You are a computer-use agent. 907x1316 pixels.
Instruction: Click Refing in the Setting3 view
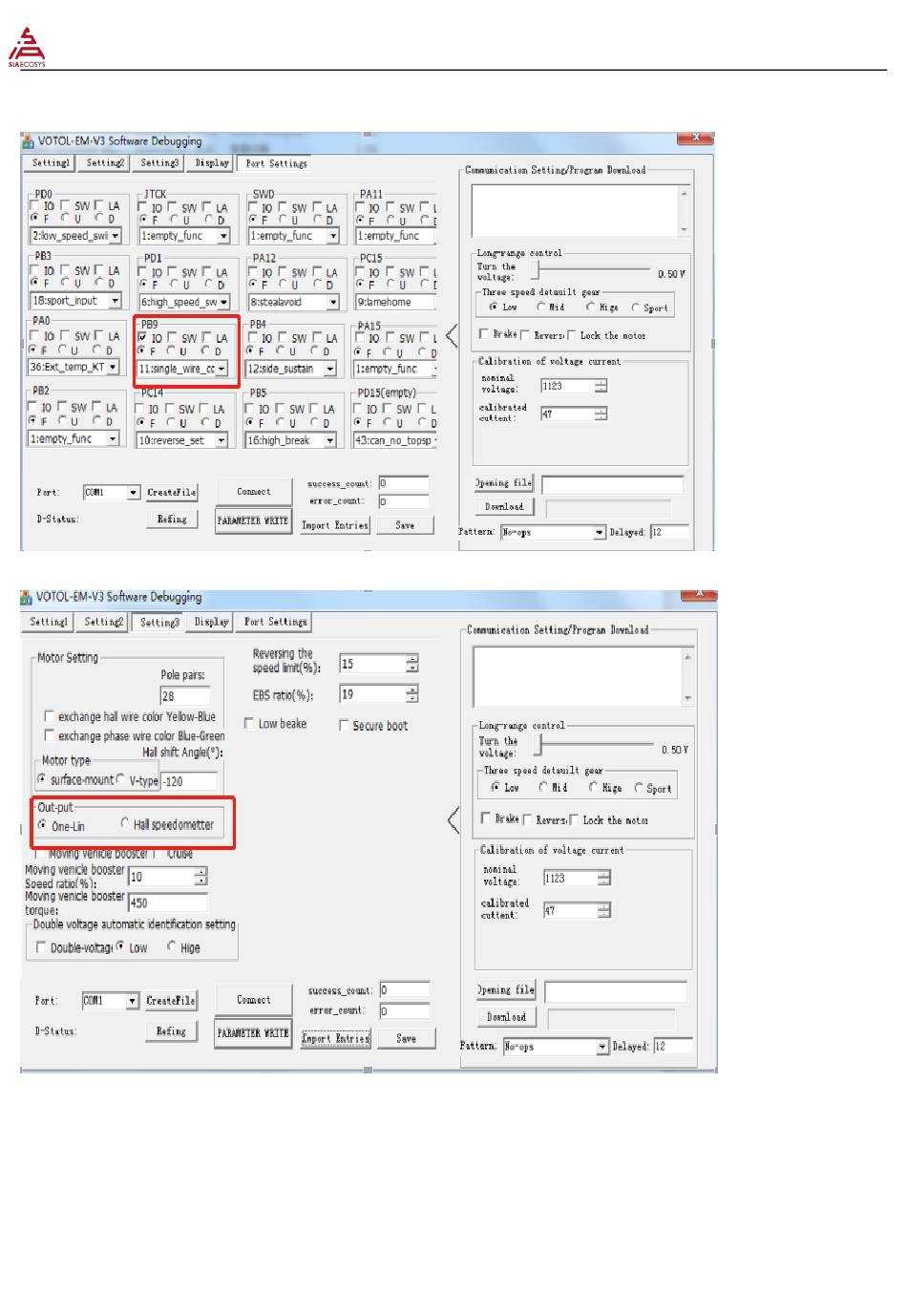[x=171, y=1031]
